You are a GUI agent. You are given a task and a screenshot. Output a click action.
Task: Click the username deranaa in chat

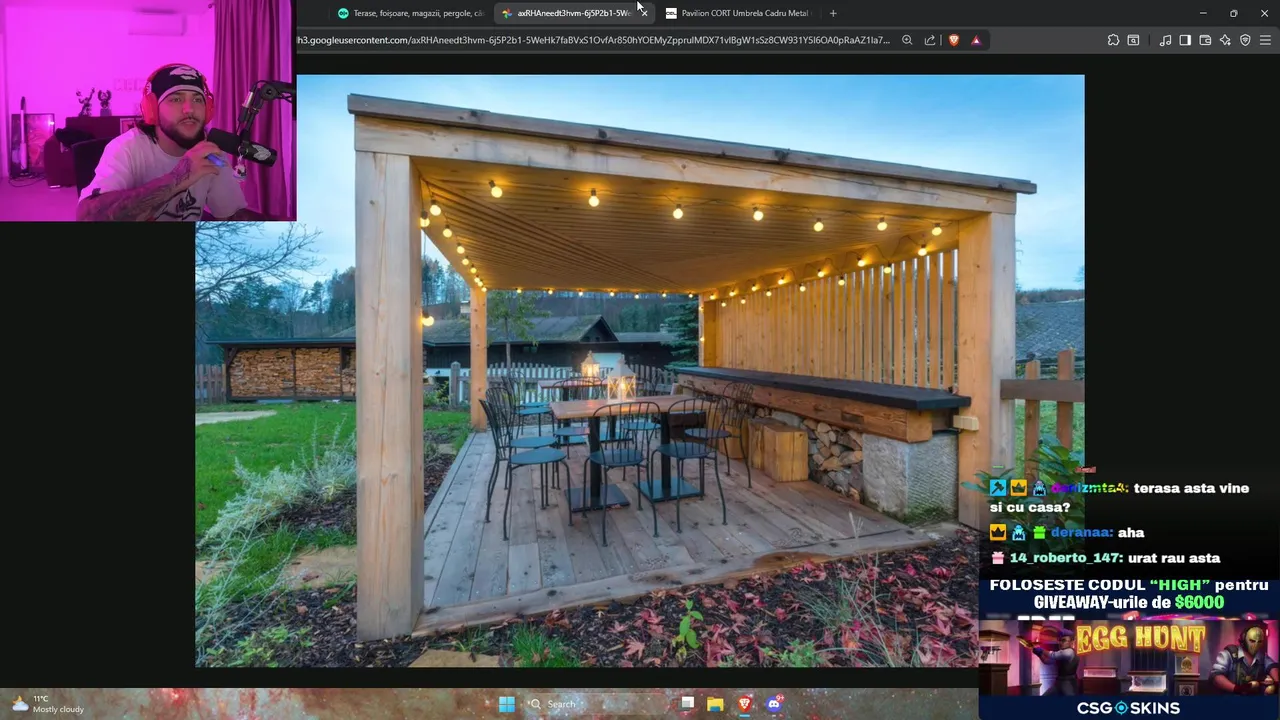(x=1081, y=533)
